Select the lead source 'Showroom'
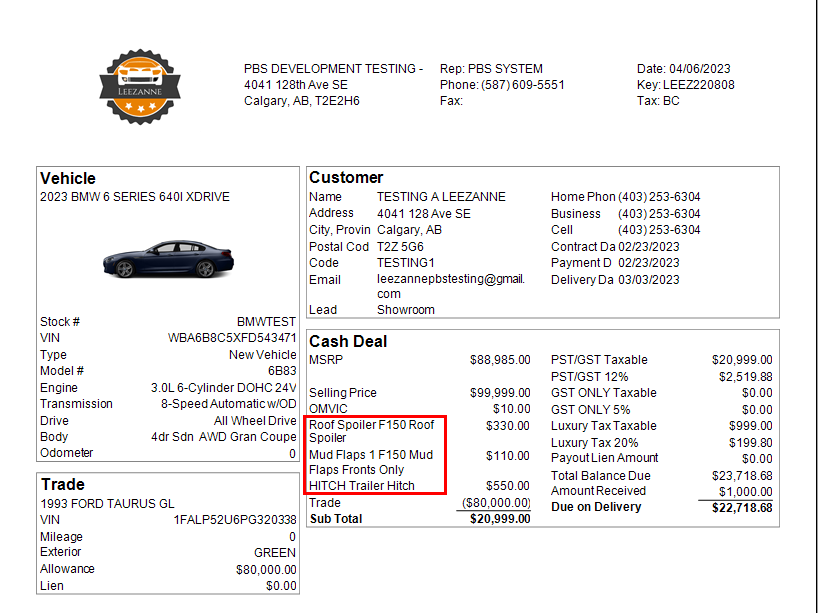The image size is (818, 613). coord(406,310)
